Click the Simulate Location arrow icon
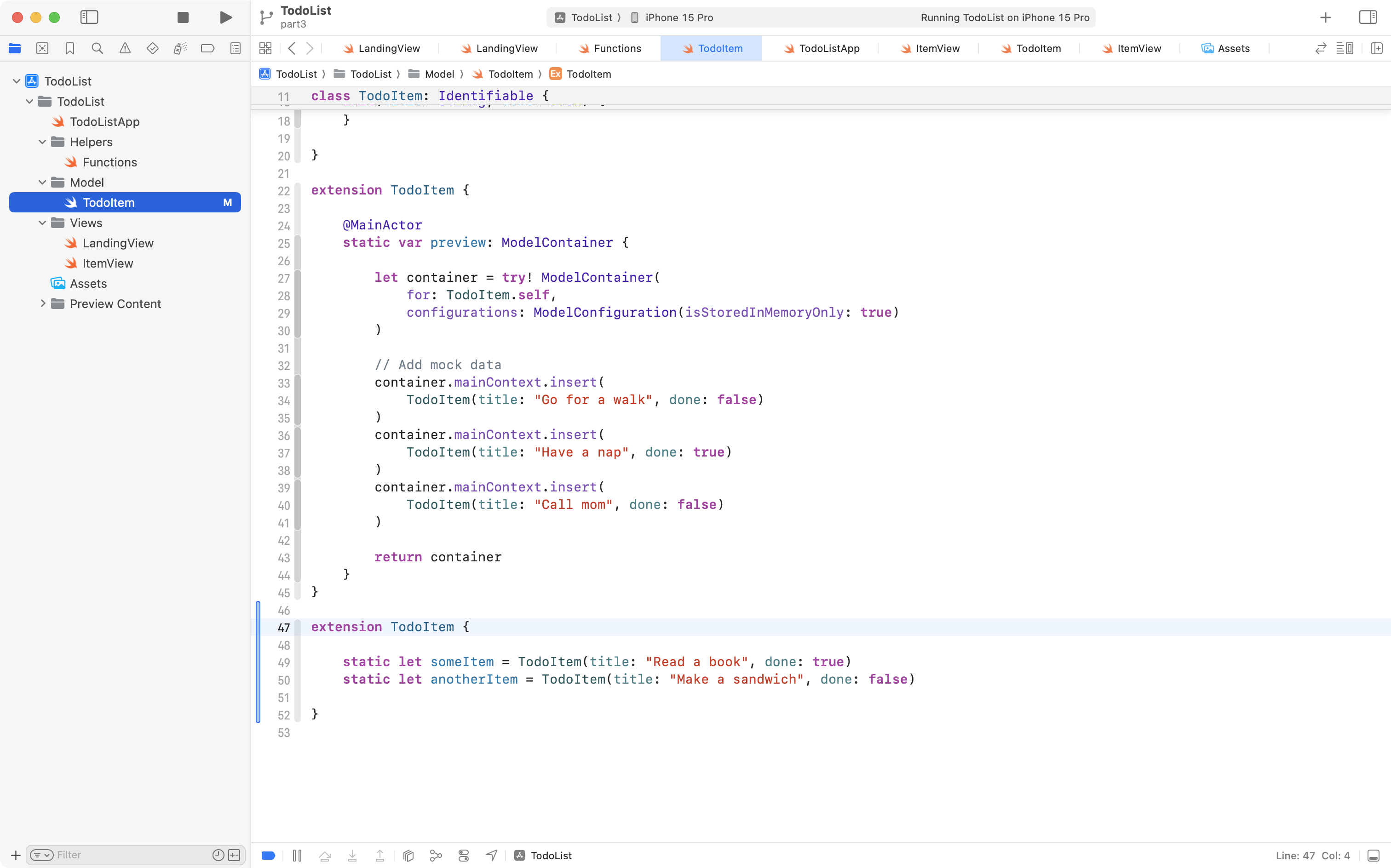The height and width of the screenshot is (868, 1391). click(x=491, y=856)
